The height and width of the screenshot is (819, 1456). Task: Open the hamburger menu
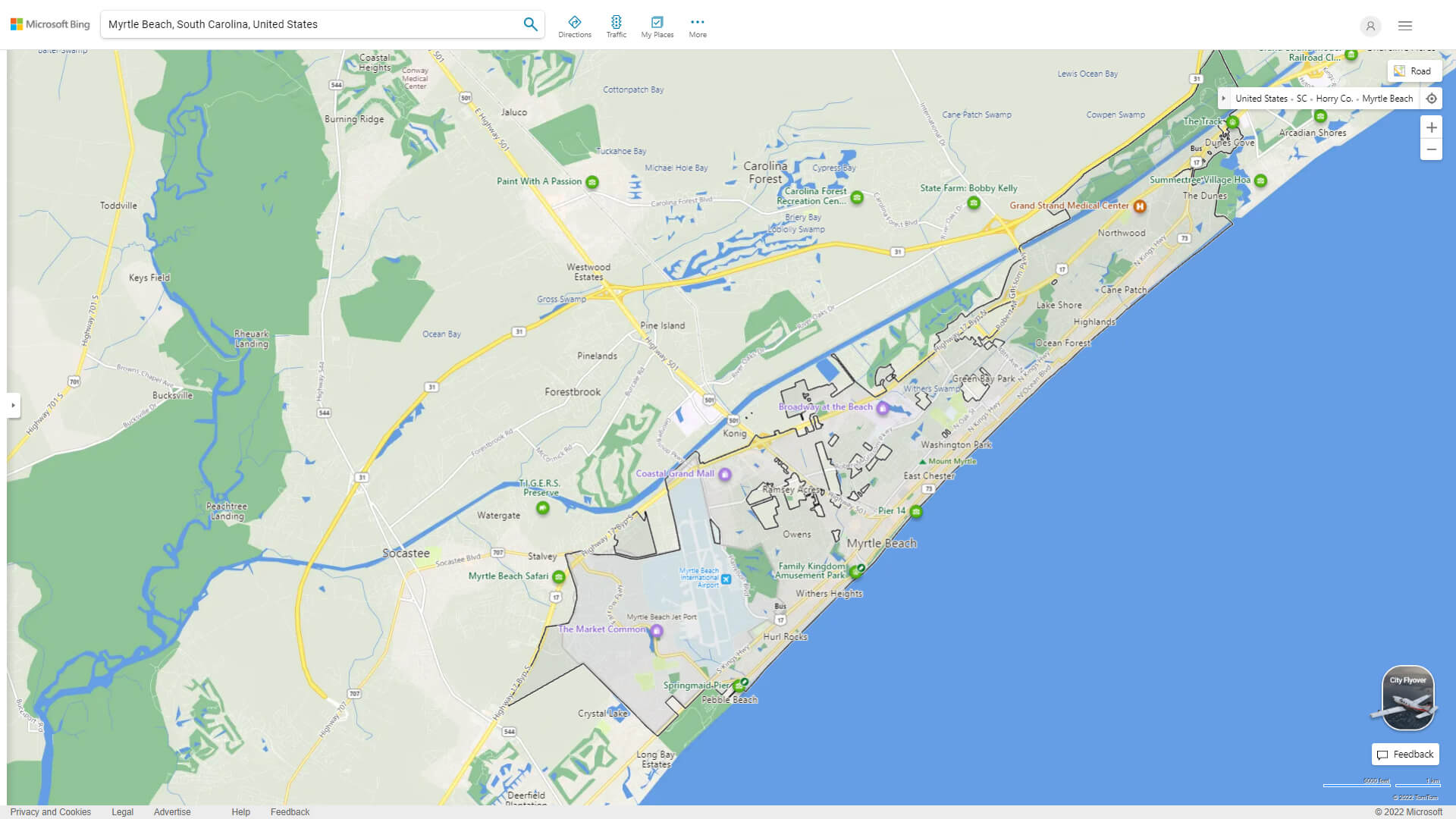(x=1404, y=26)
